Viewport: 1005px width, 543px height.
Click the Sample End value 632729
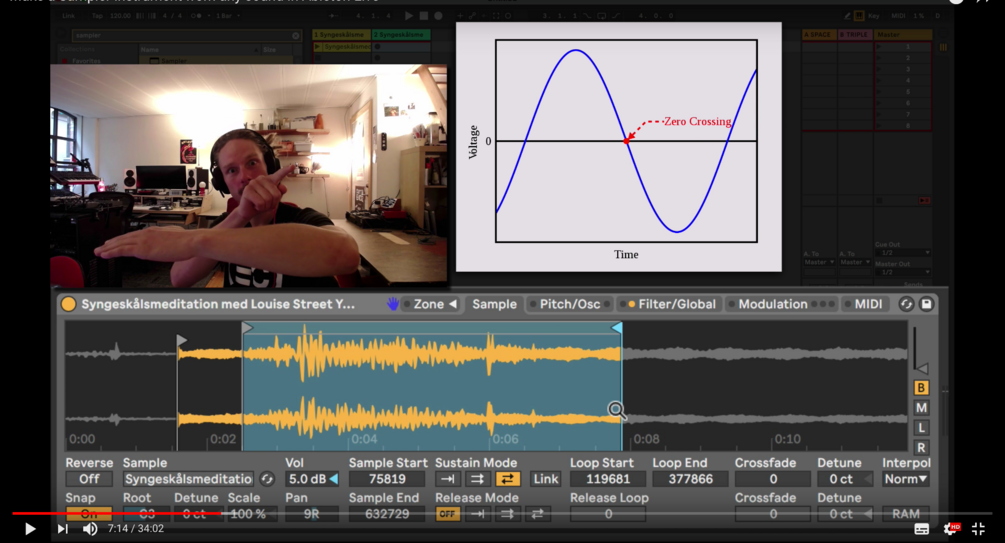[x=387, y=514]
